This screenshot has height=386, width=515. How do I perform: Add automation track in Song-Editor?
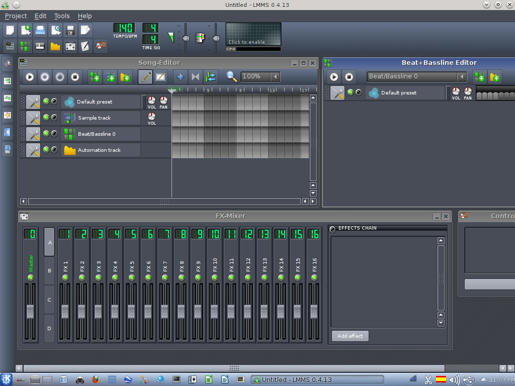(x=125, y=77)
